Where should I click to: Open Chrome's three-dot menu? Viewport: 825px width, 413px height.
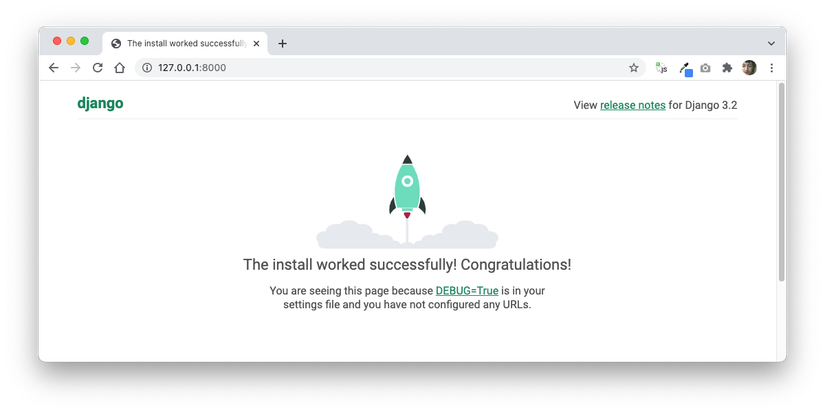[771, 68]
